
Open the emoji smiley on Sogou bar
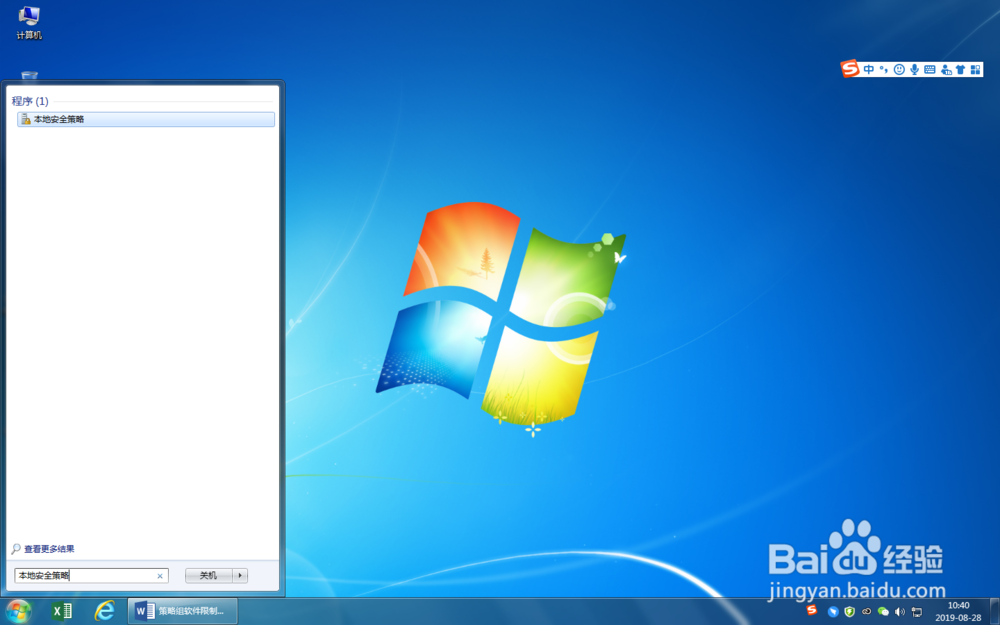tap(899, 70)
